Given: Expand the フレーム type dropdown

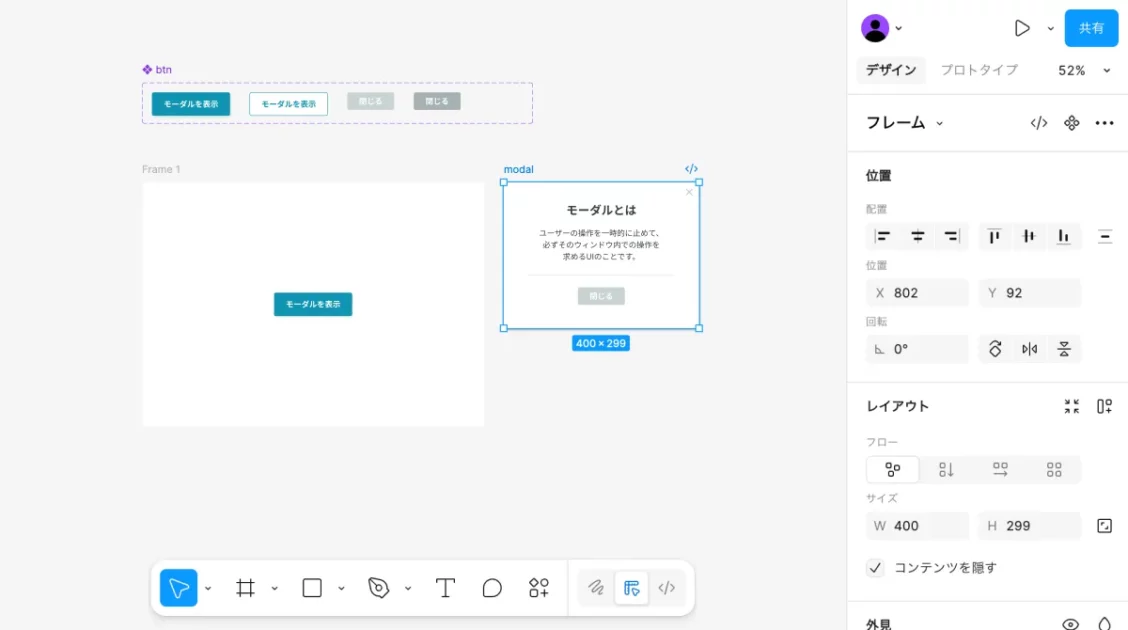Looking at the screenshot, I should (939, 123).
